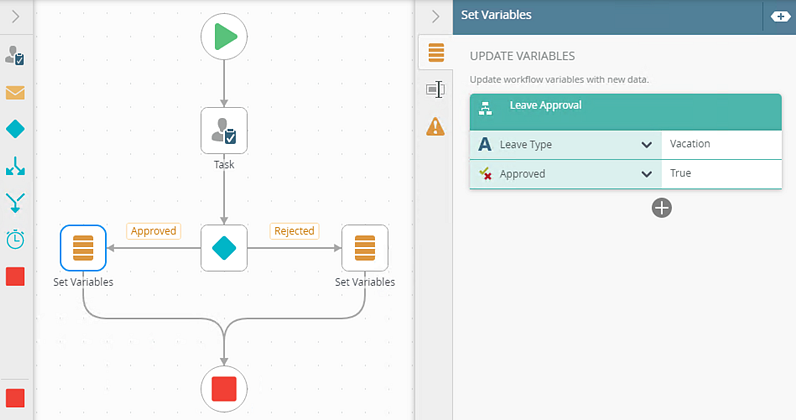Edit the Vacation value field

tap(720, 144)
